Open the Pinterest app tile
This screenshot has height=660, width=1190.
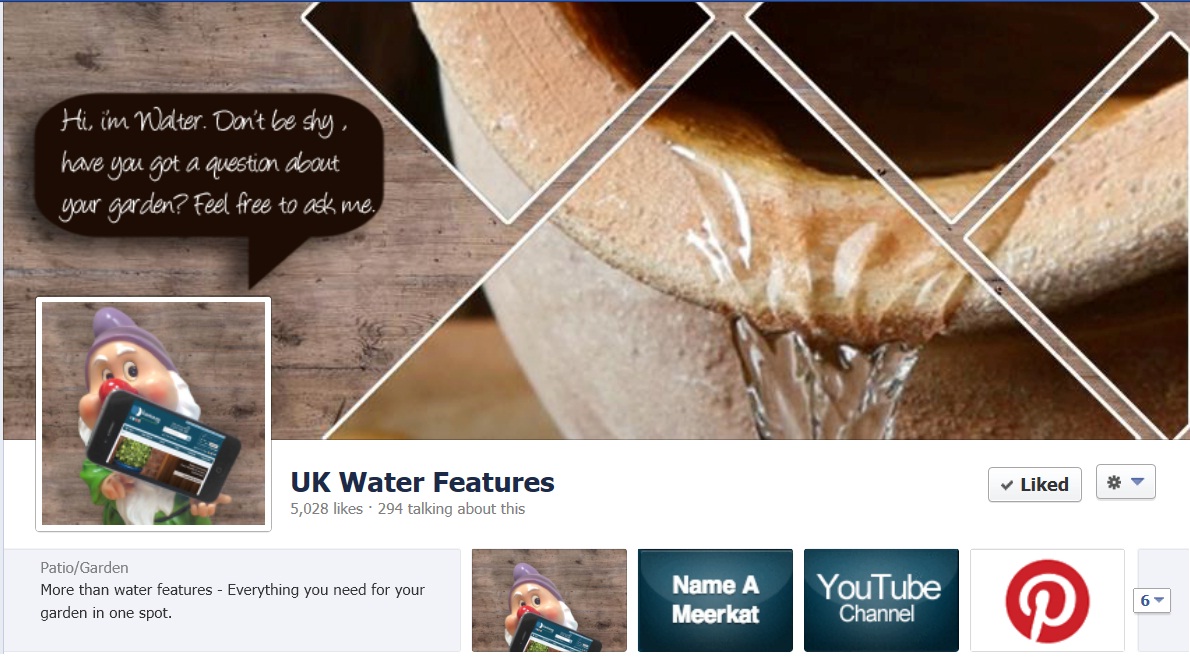(1047, 600)
